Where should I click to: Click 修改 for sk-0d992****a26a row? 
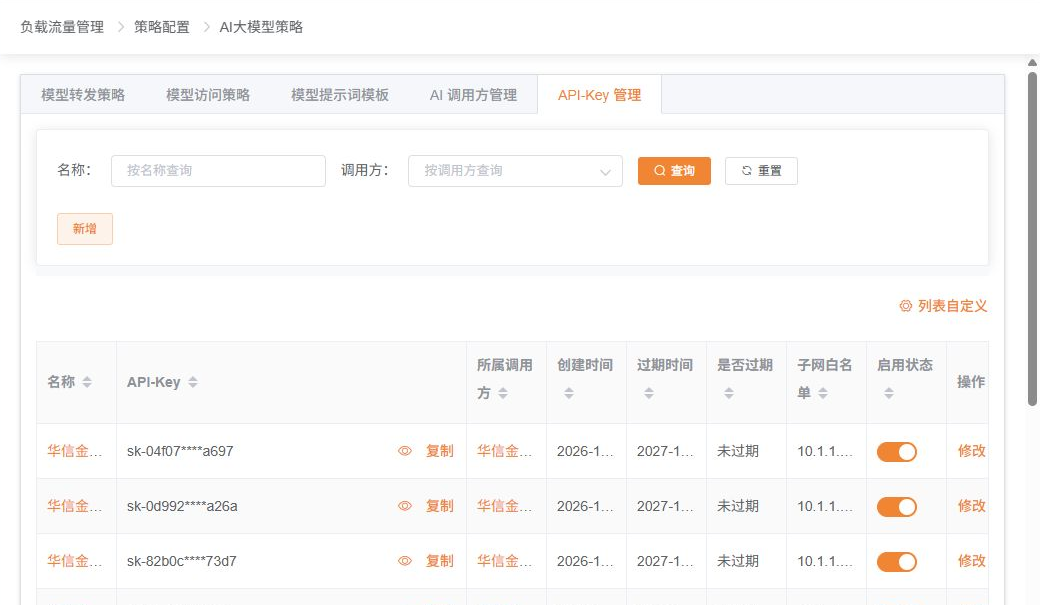coord(971,506)
